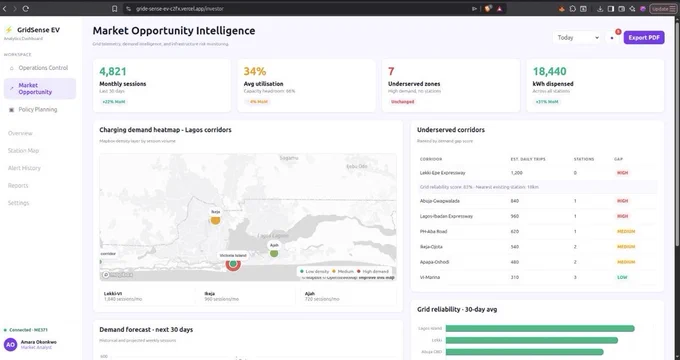This screenshot has width=680, height=360.
Task: Click the Lagos-Ibadan Expressway corridor row
Action: click(537, 216)
